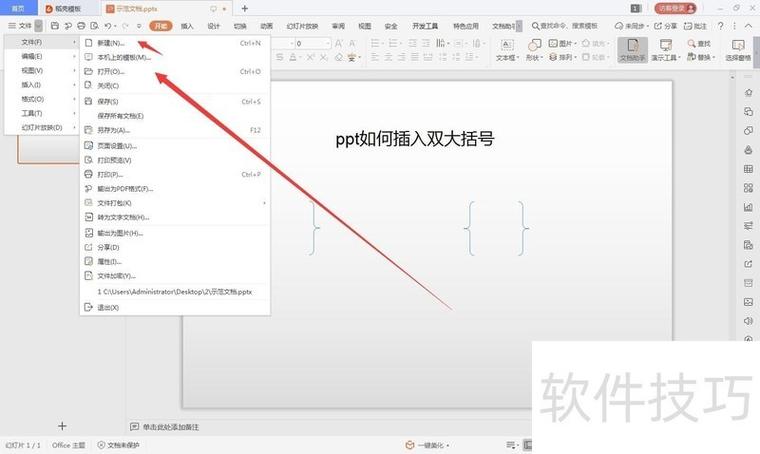Click the 一键美化 beautify icon in status bar
Viewport: 760px width, 454px height.
[x=410, y=445]
